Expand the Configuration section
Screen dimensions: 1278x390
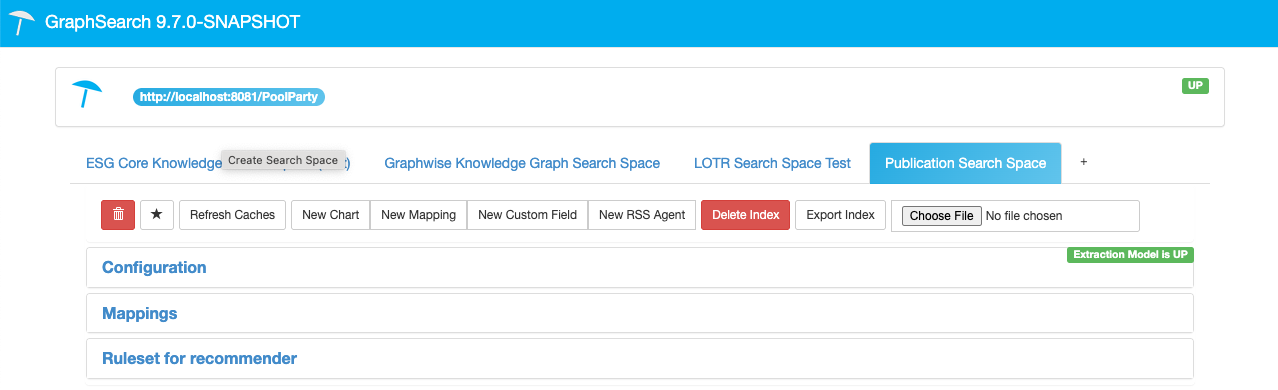click(640, 267)
